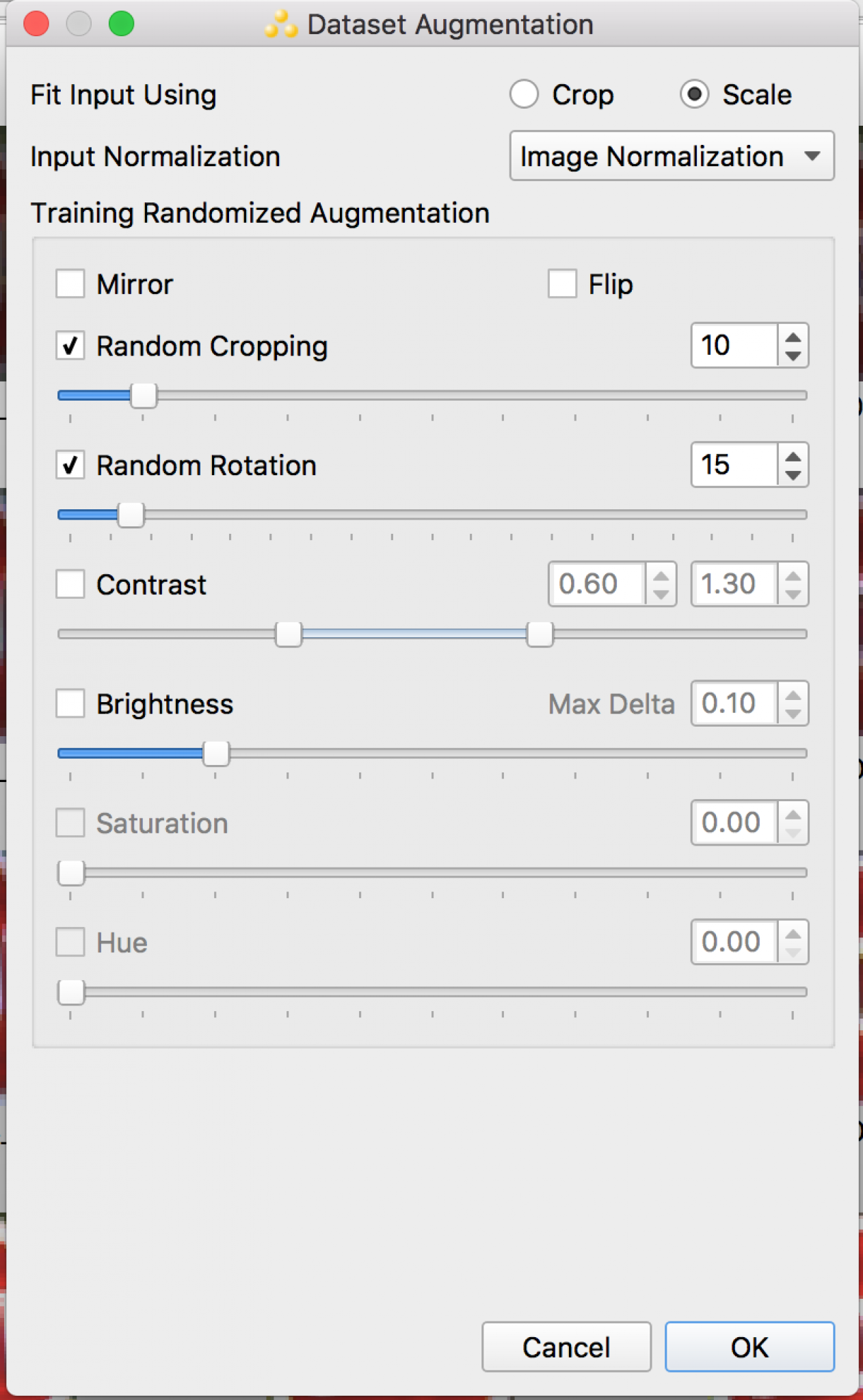Decrement the Random Cropping value arrow
Viewport: 863px width, 1400px height.
tap(793, 356)
